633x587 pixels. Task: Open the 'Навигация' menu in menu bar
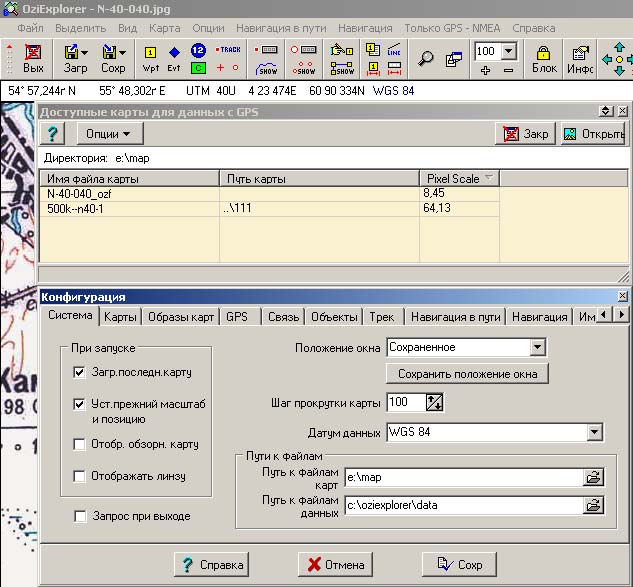pos(365,28)
